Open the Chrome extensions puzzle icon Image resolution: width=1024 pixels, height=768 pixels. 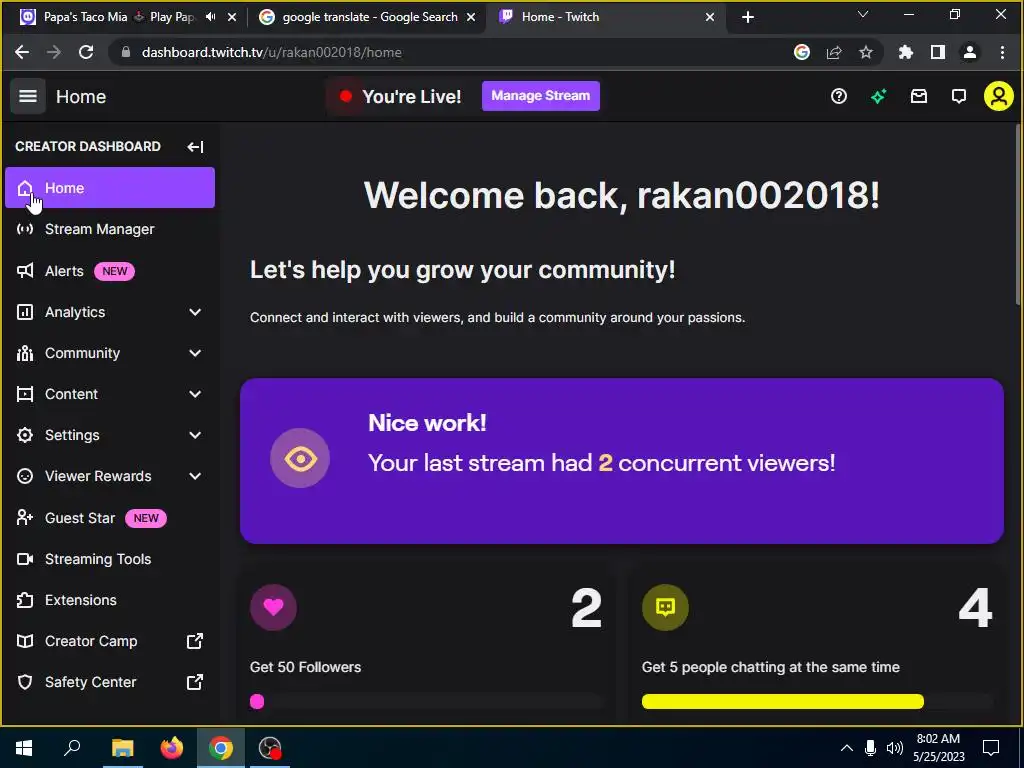point(906,52)
